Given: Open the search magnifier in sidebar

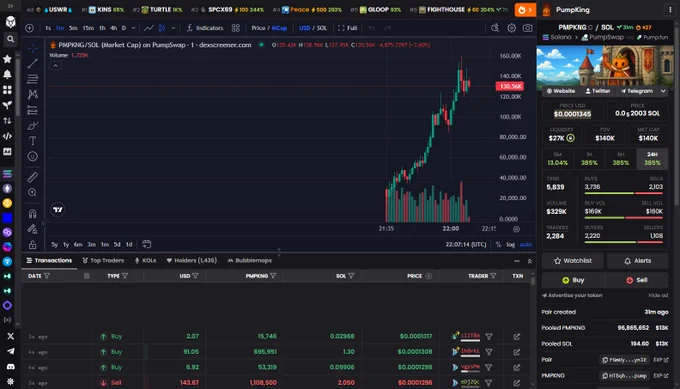Looking at the screenshot, I should pyautogui.click(x=10, y=39).
